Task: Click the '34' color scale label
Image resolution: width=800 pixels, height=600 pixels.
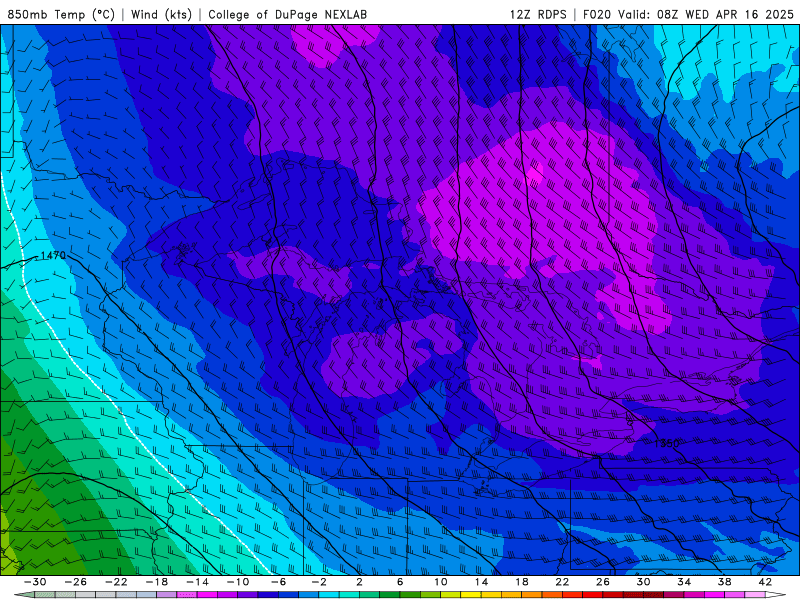Action: [684, 582]
